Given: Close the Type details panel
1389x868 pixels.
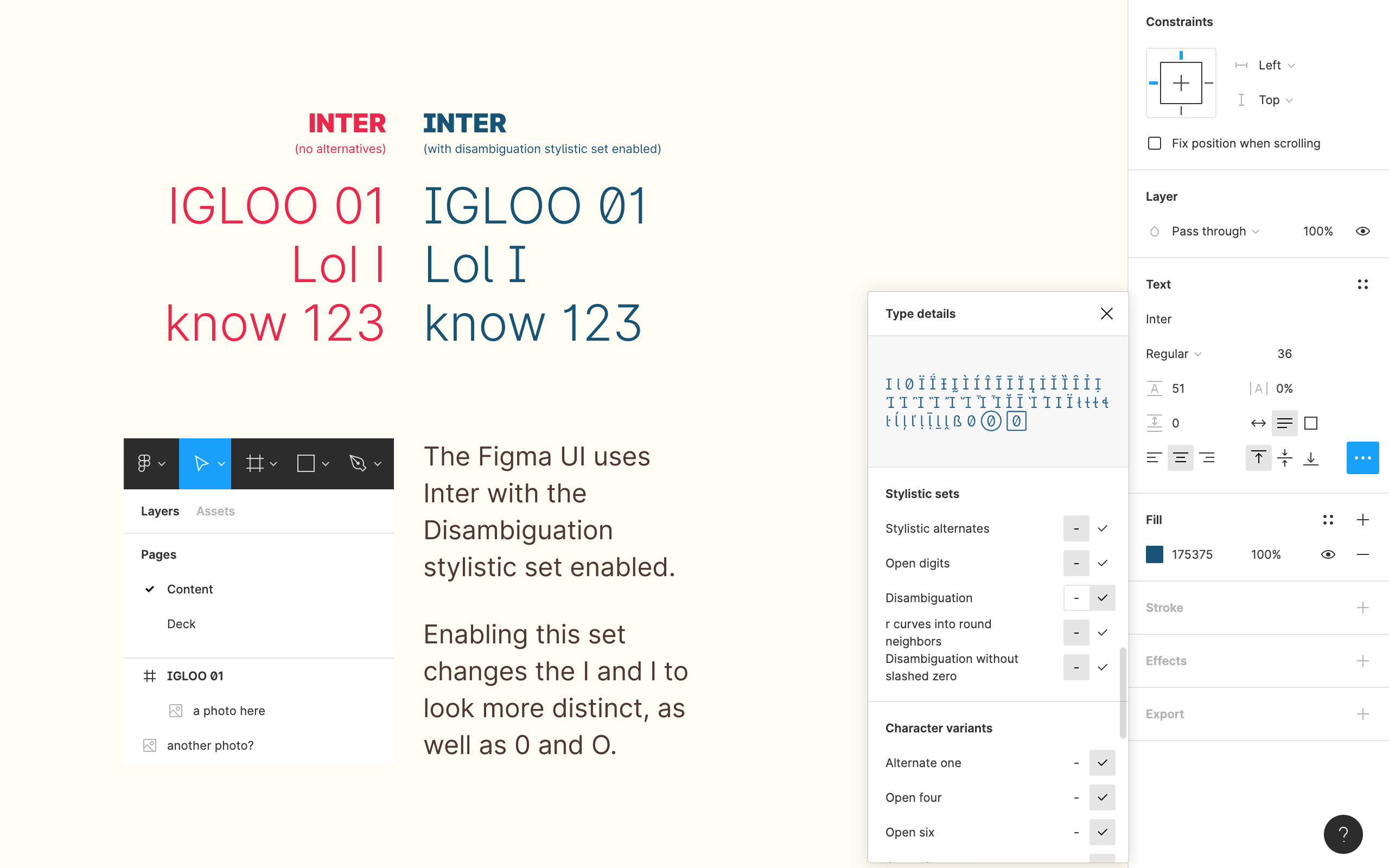Looking at the screenshot, I should tap(1106, 313).
